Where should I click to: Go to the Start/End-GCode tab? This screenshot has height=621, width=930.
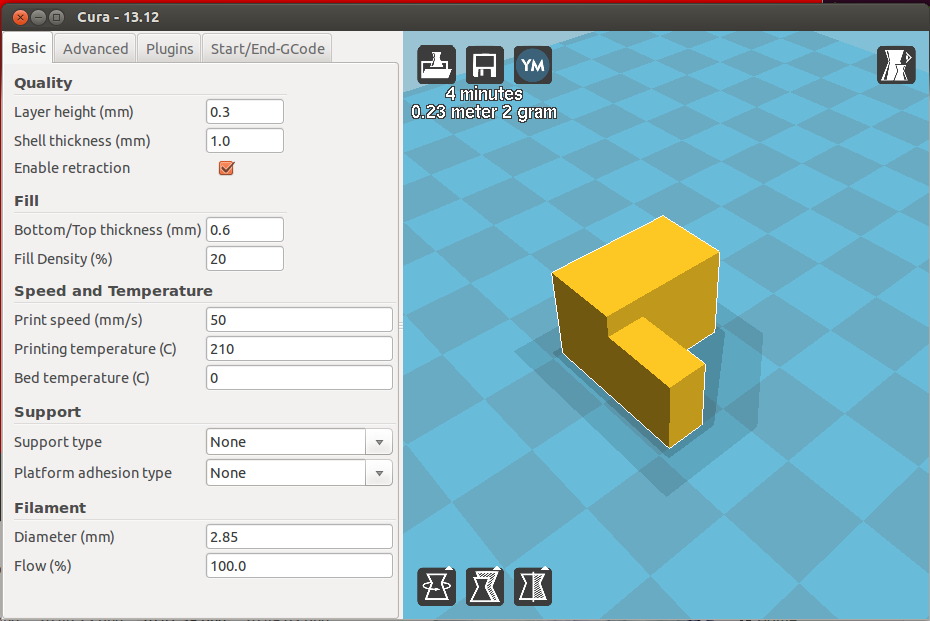pos(267,48)
